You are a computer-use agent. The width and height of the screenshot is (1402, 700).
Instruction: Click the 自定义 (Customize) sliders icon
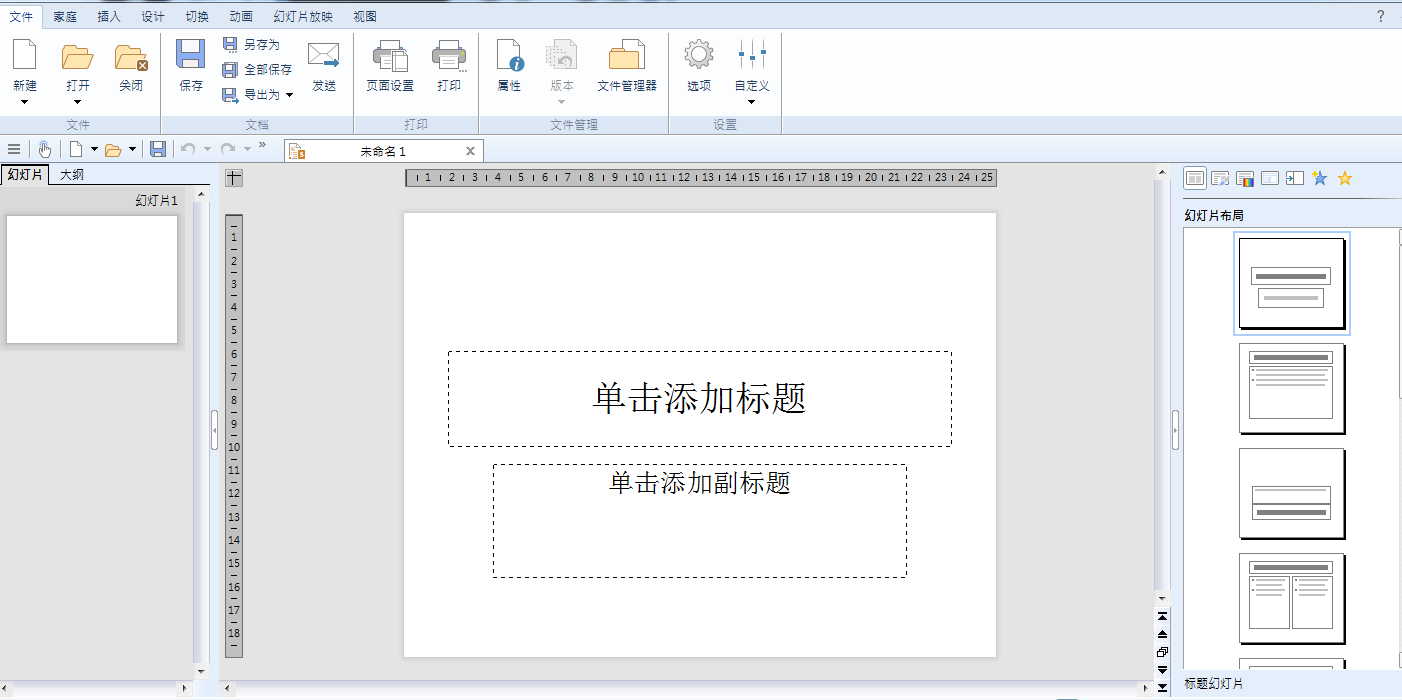[752, 56]
